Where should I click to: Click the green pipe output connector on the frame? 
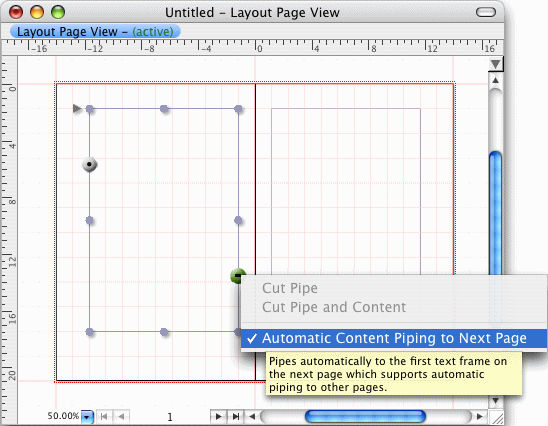click(x=238, y=276)
